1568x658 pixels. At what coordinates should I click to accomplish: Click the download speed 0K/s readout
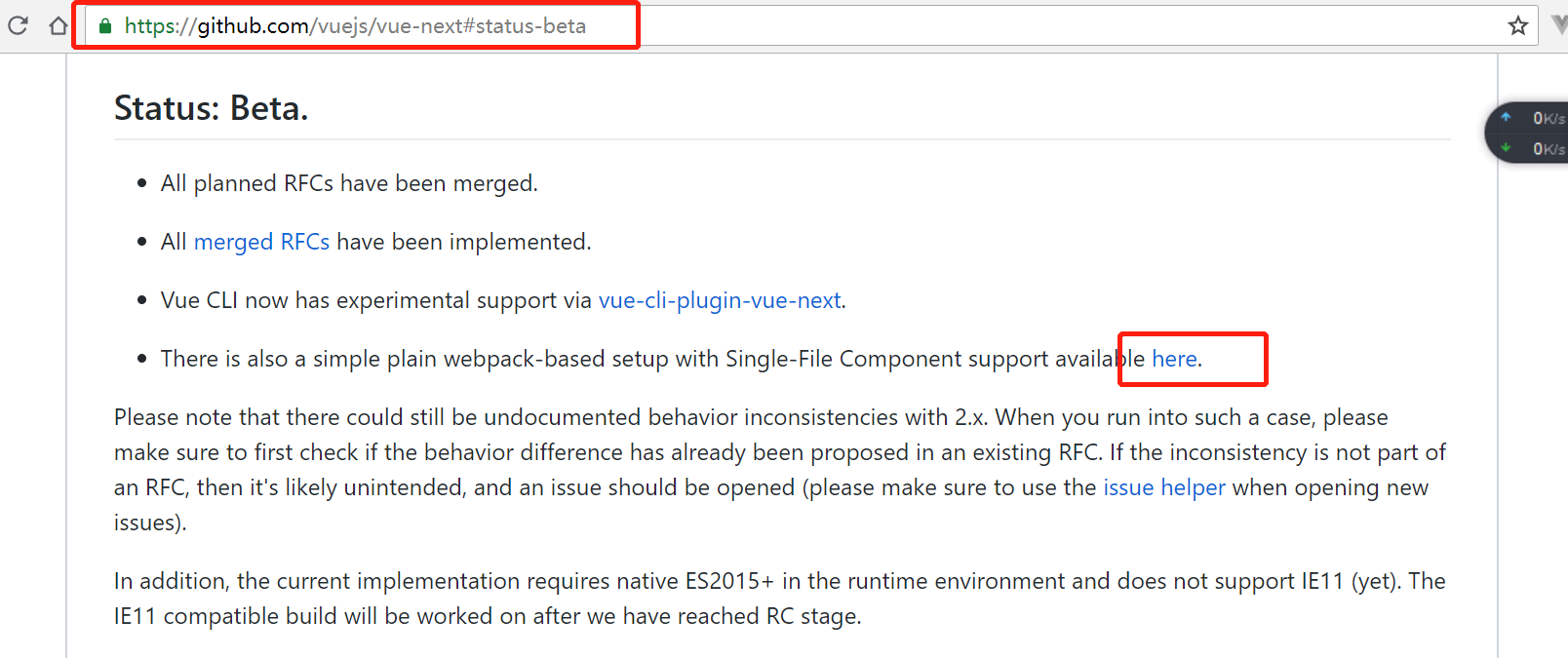[x=1548, y=149]
